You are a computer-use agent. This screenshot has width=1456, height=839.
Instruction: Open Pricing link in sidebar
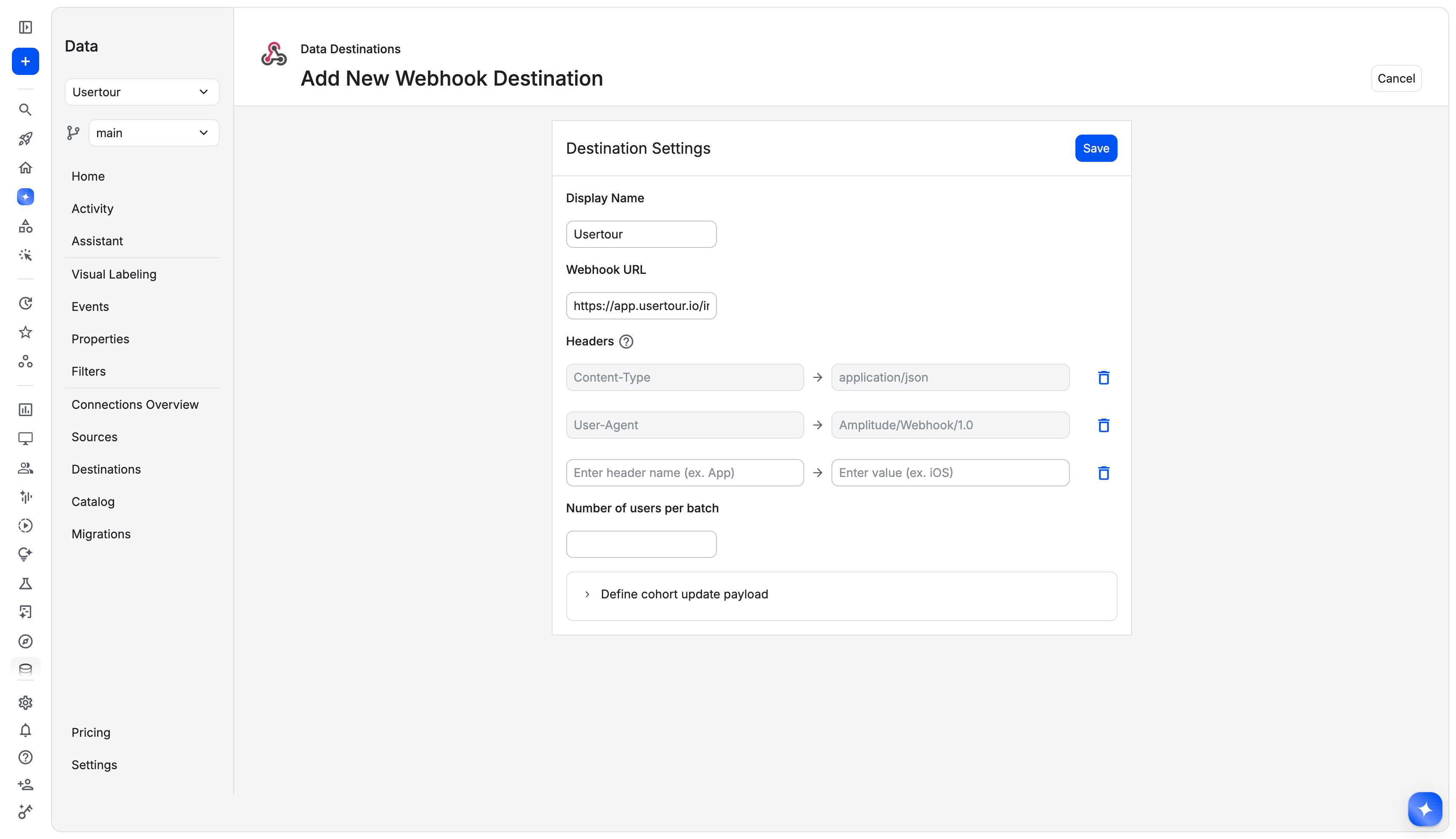point(91,733)
